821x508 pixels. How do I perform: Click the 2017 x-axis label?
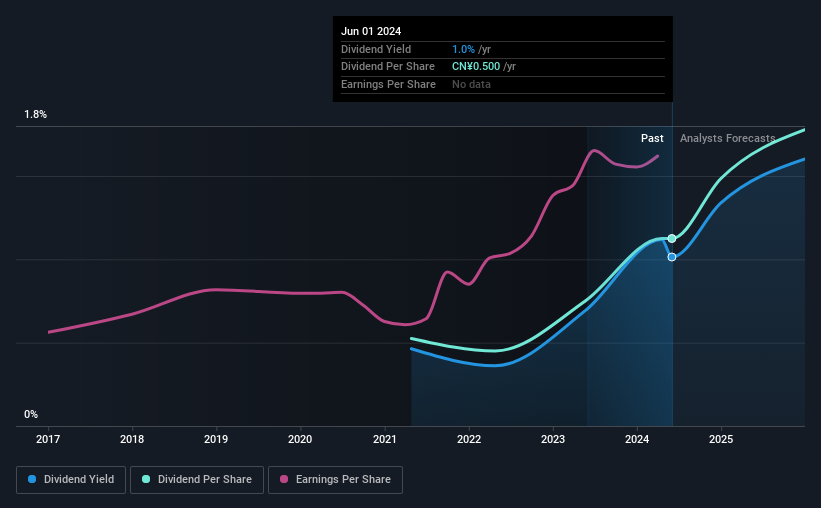[x=49, y=439]
